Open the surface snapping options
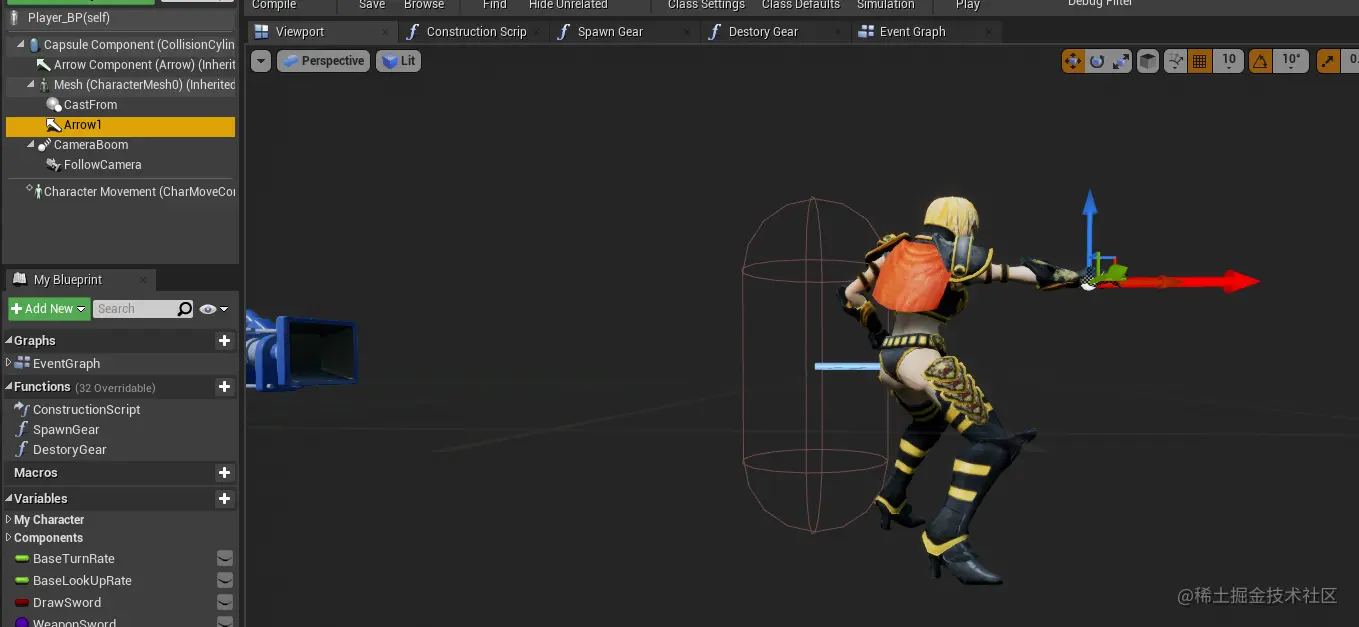Viewport: 1359px width, 627px height. [1175, 61]
